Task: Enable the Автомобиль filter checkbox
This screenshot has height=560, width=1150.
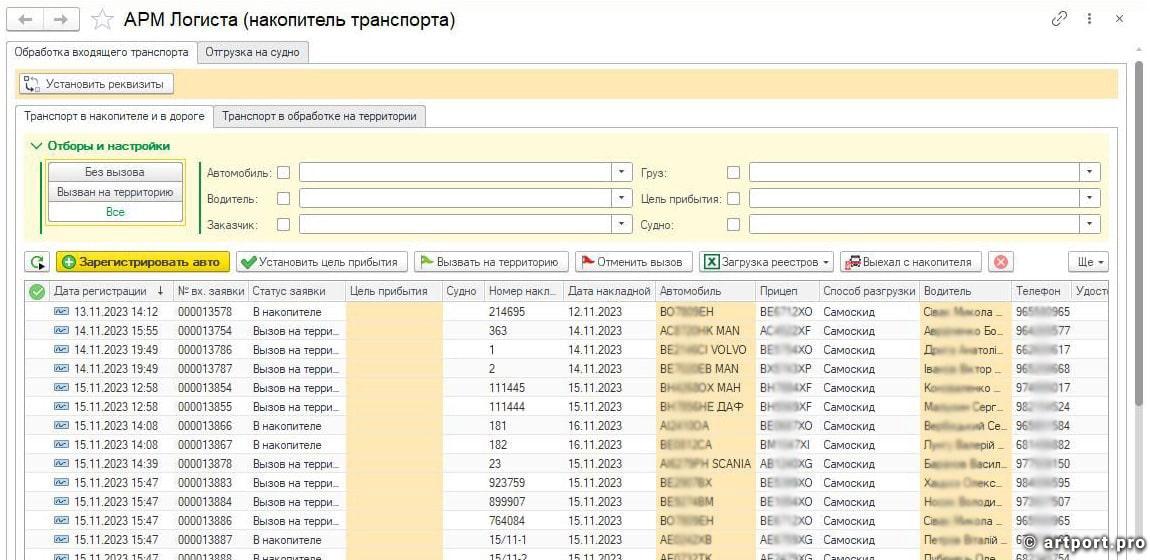Action: click(284, 172)
